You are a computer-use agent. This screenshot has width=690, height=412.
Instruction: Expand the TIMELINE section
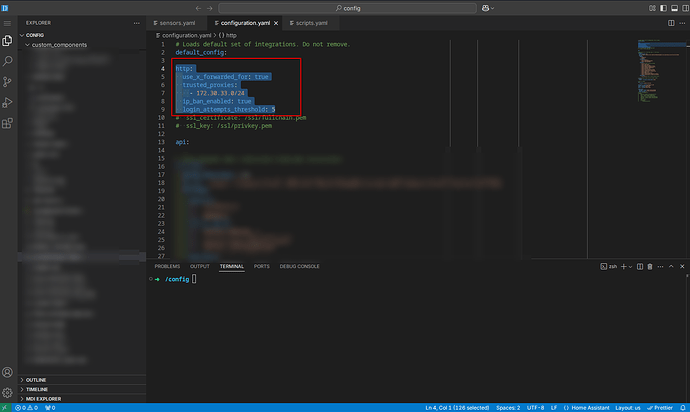point(82,389)
